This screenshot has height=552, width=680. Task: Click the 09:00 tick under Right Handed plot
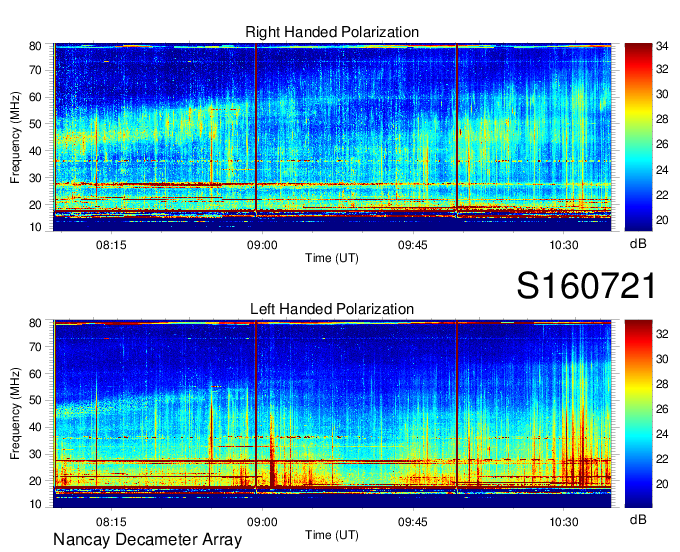point(262,245)
